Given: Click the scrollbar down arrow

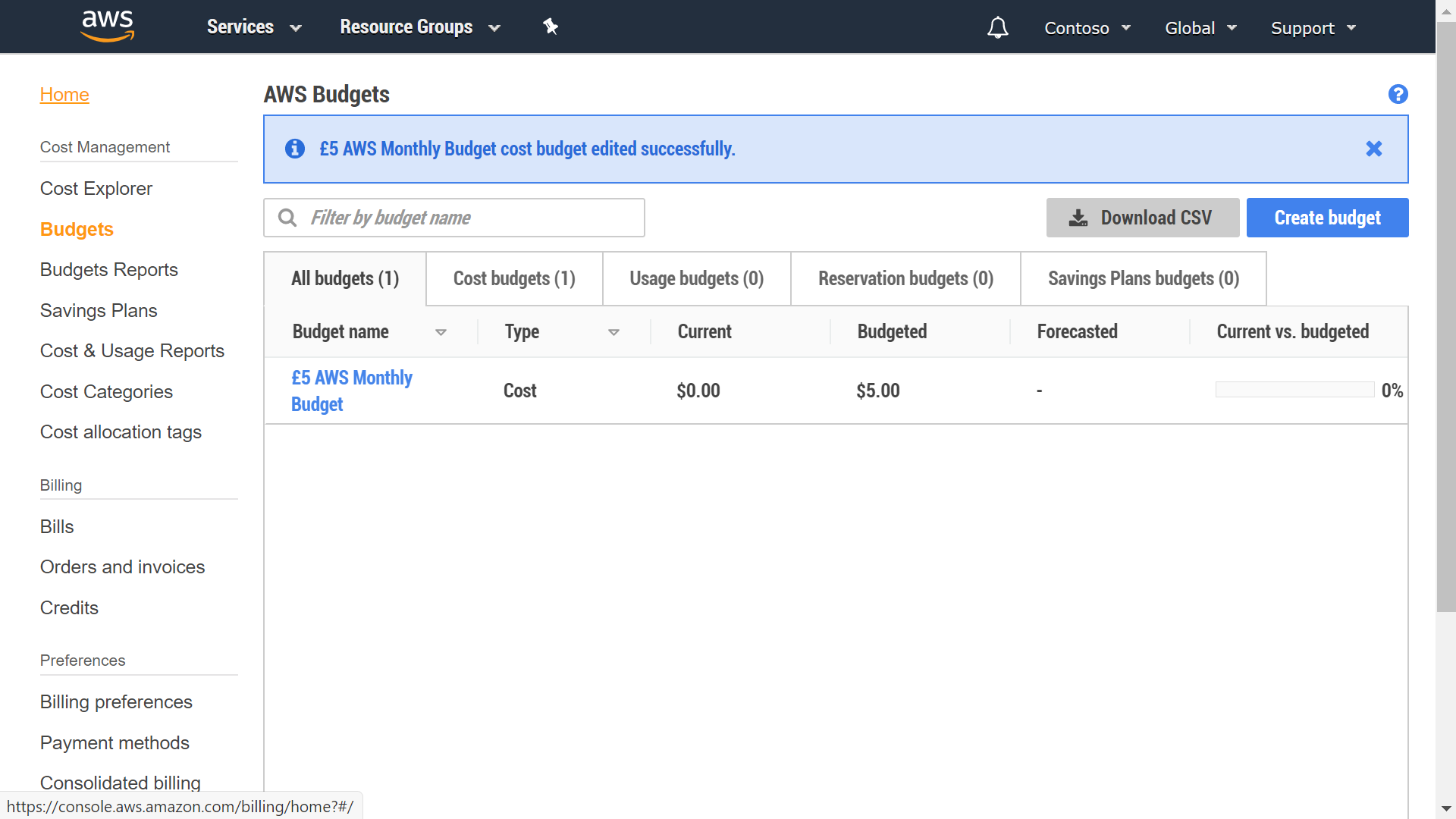Looking at the screenshot, I should (1446, 808).
